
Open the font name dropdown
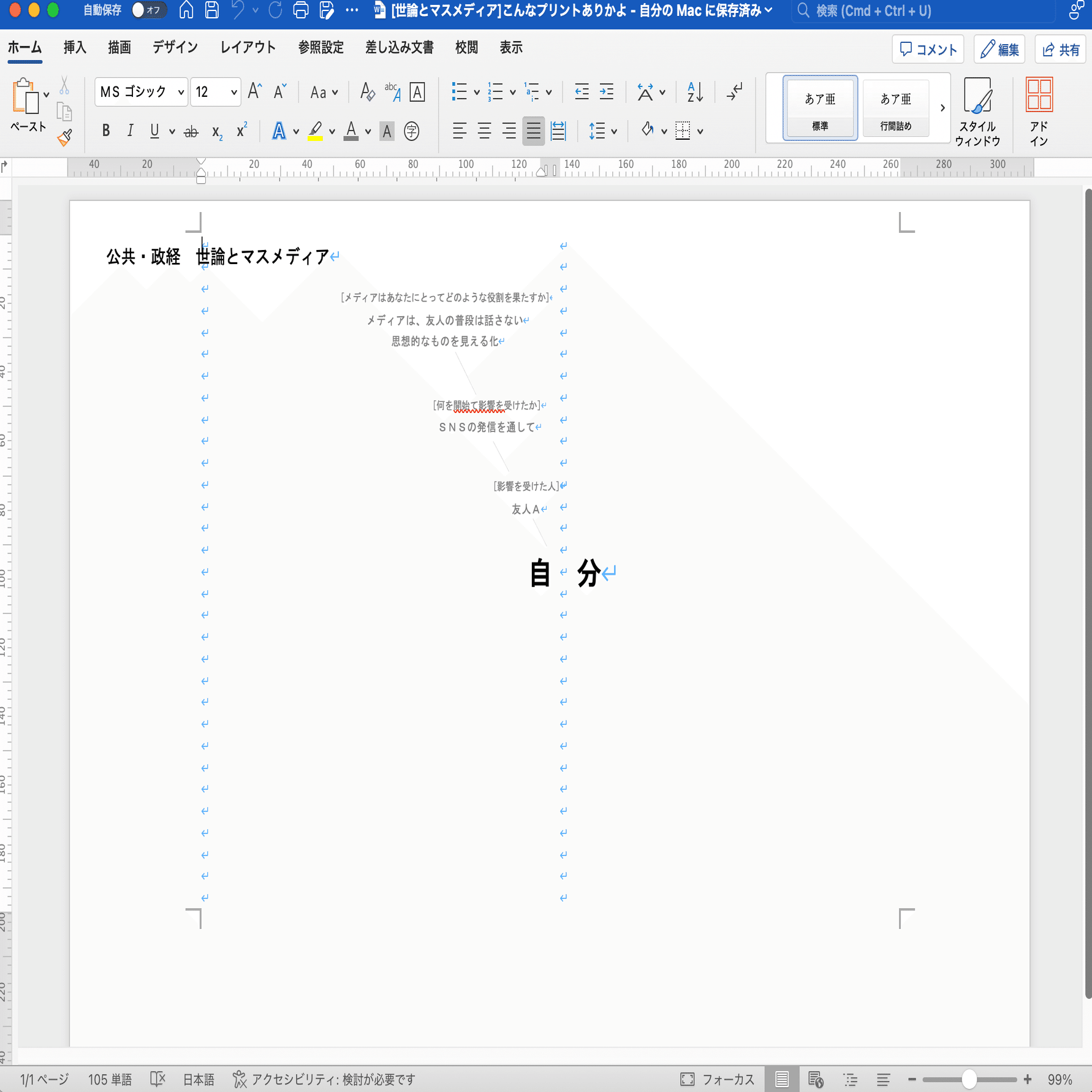pyautogui.click(x=181, y=93)
